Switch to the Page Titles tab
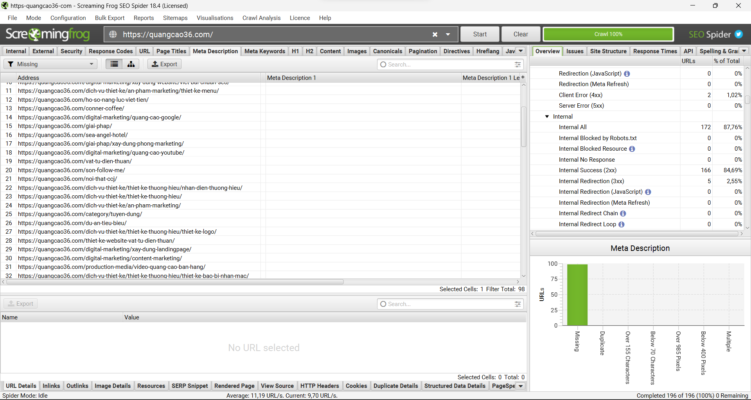Screen dimensions: 751x400 [x=171, y=50]
